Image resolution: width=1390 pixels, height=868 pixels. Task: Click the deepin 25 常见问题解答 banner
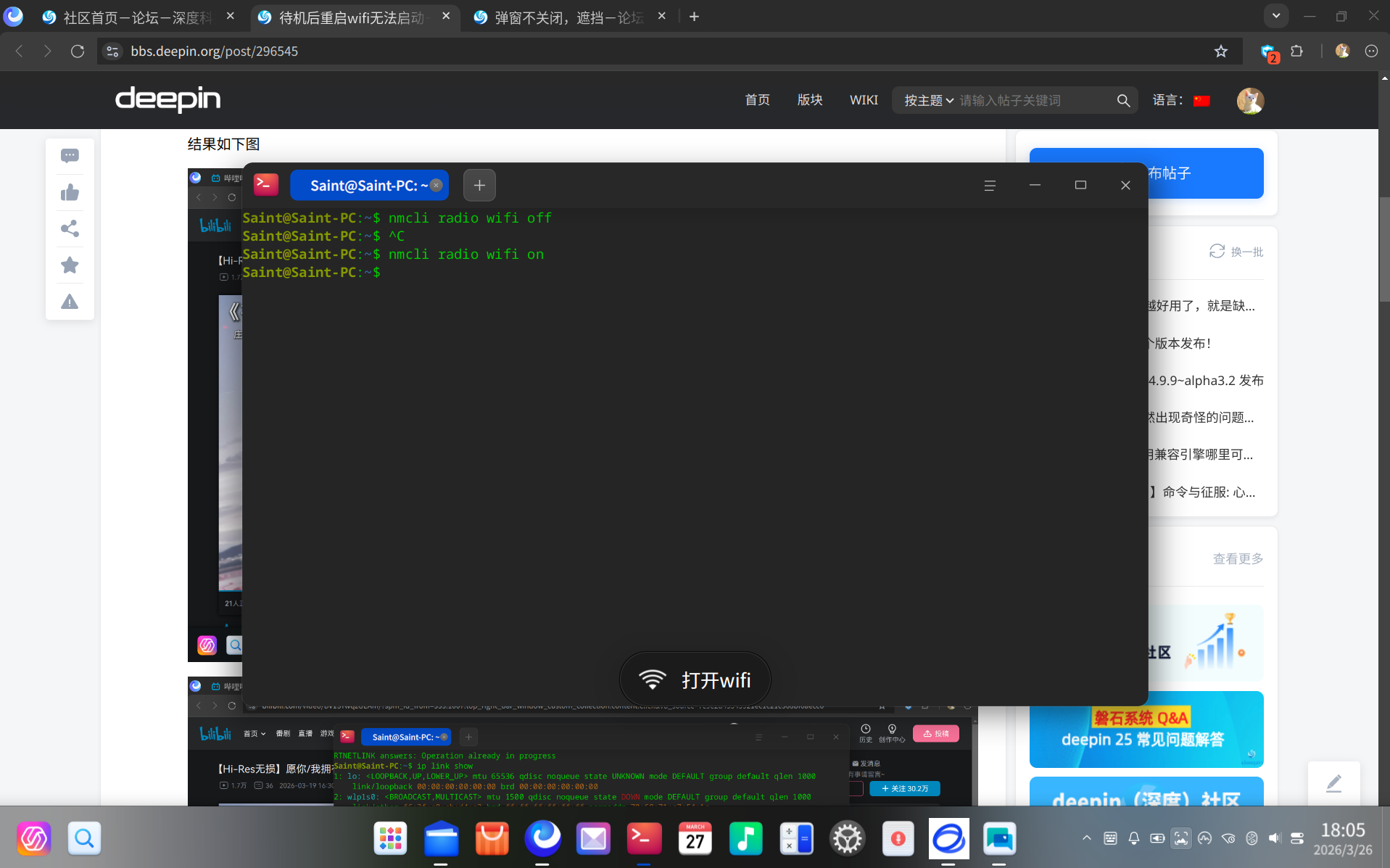tap(1146, 729)
